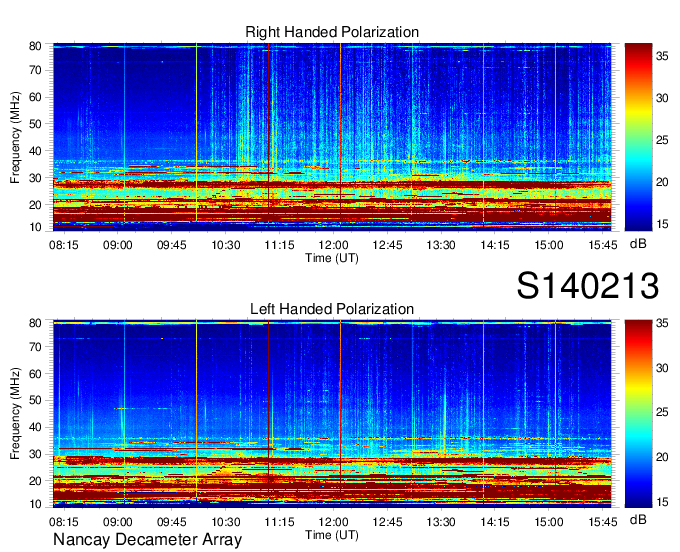Click the Nancay Decameter Array caption

point(147,540)
